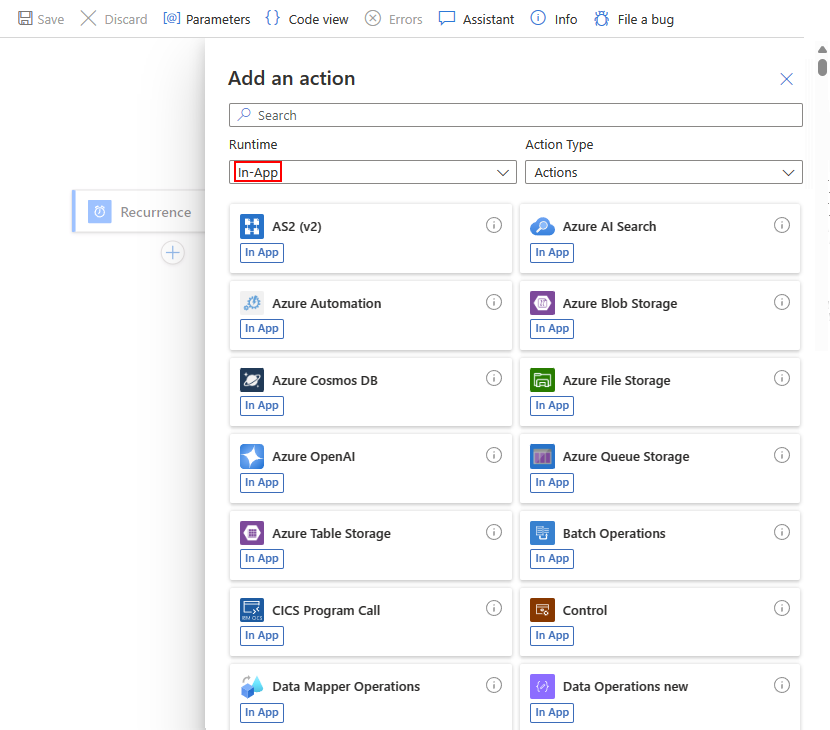
Task: Select the Azure Cosmos DB icon
Action: [x=252, y=380]
